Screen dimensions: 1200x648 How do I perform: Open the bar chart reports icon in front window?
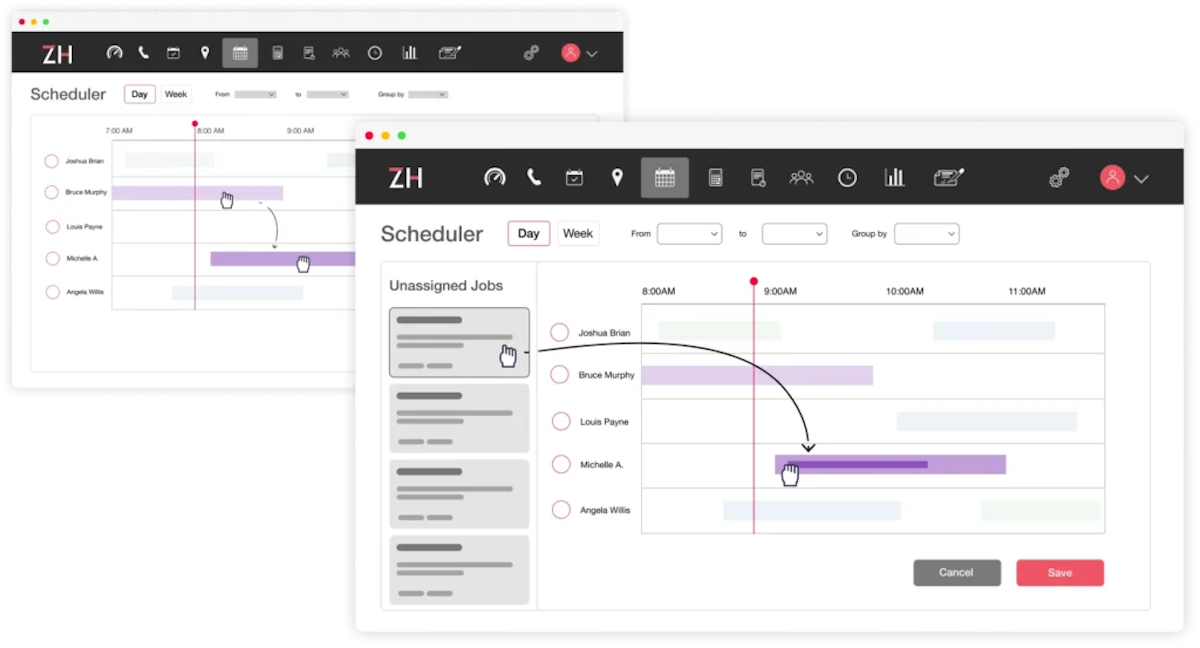(894, 178)
